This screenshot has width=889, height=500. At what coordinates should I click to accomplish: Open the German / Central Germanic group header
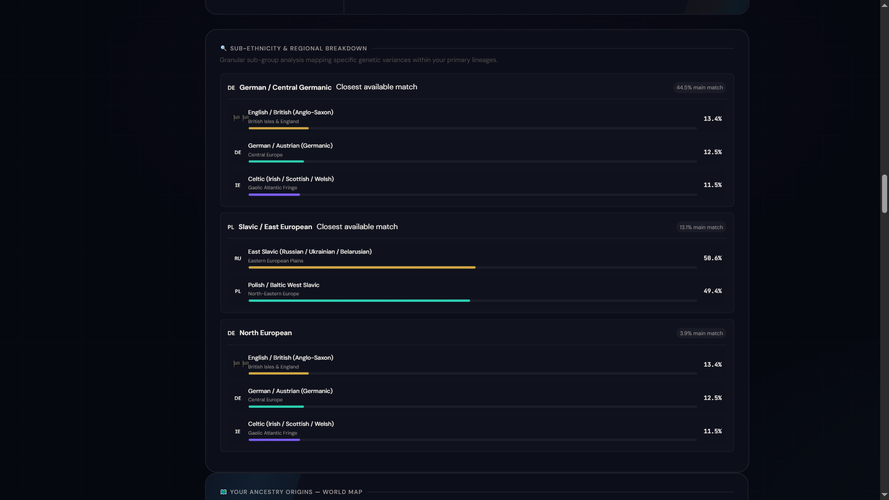(477, 87)
